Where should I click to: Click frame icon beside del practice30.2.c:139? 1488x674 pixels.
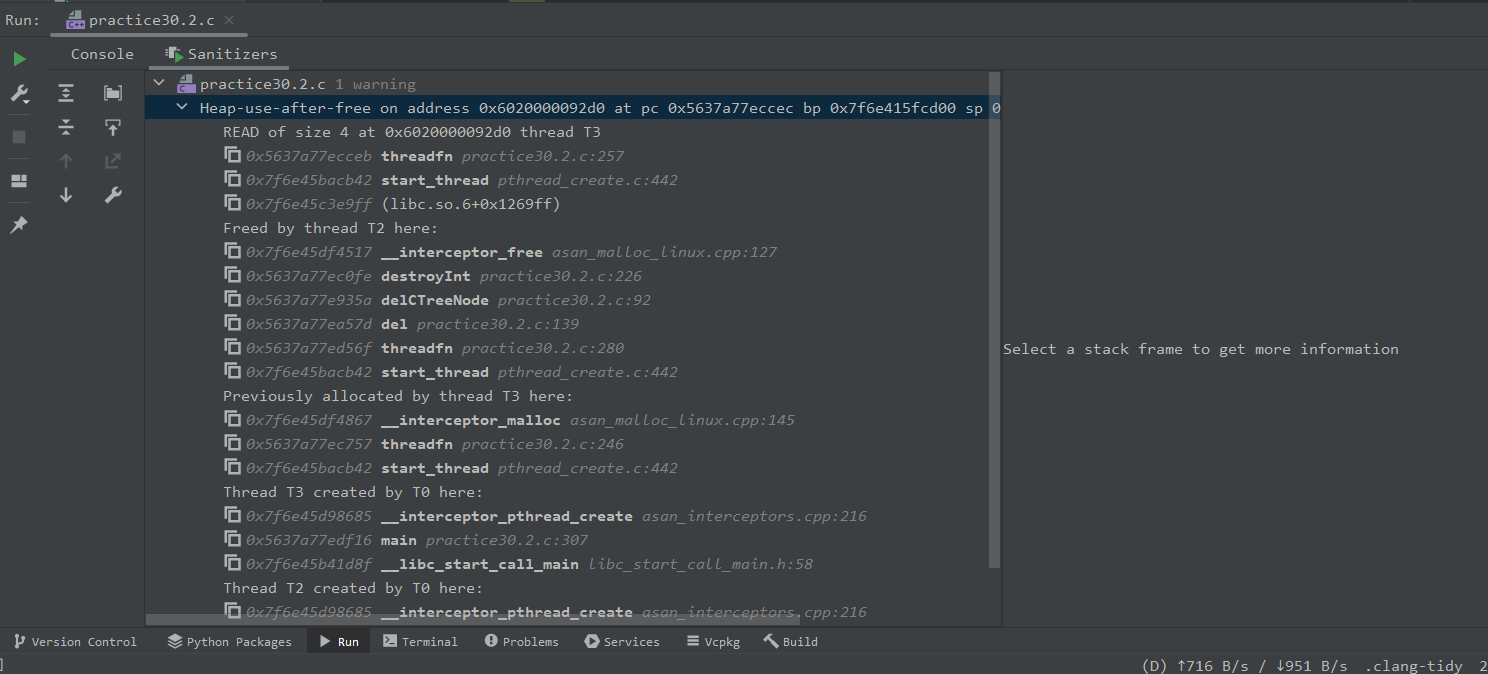pos(233,323)
